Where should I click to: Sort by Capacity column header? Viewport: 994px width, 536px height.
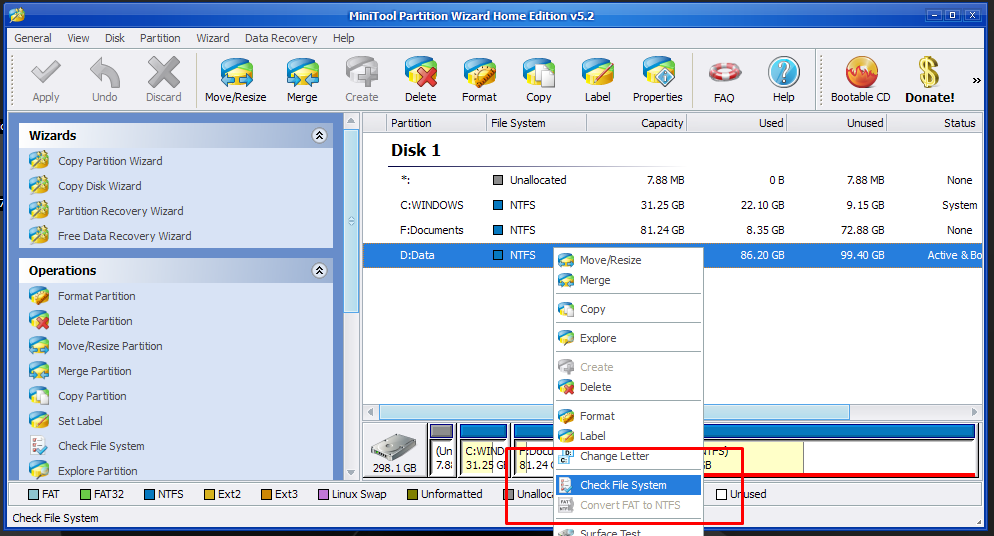tap(636, 123)
